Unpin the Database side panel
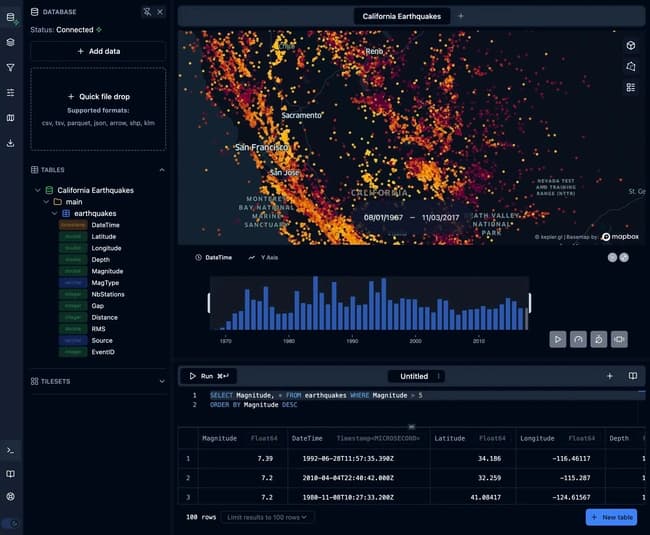The width and height of the screenshot is (650, 535). tap(147, 11)
